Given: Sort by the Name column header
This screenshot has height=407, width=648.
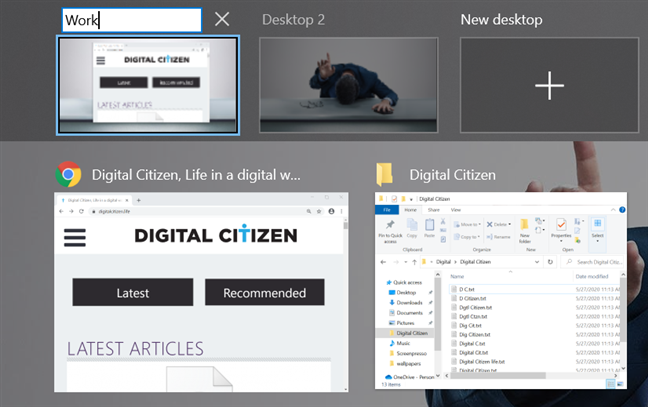Looking at the screenshot, I should coord(457,276).
